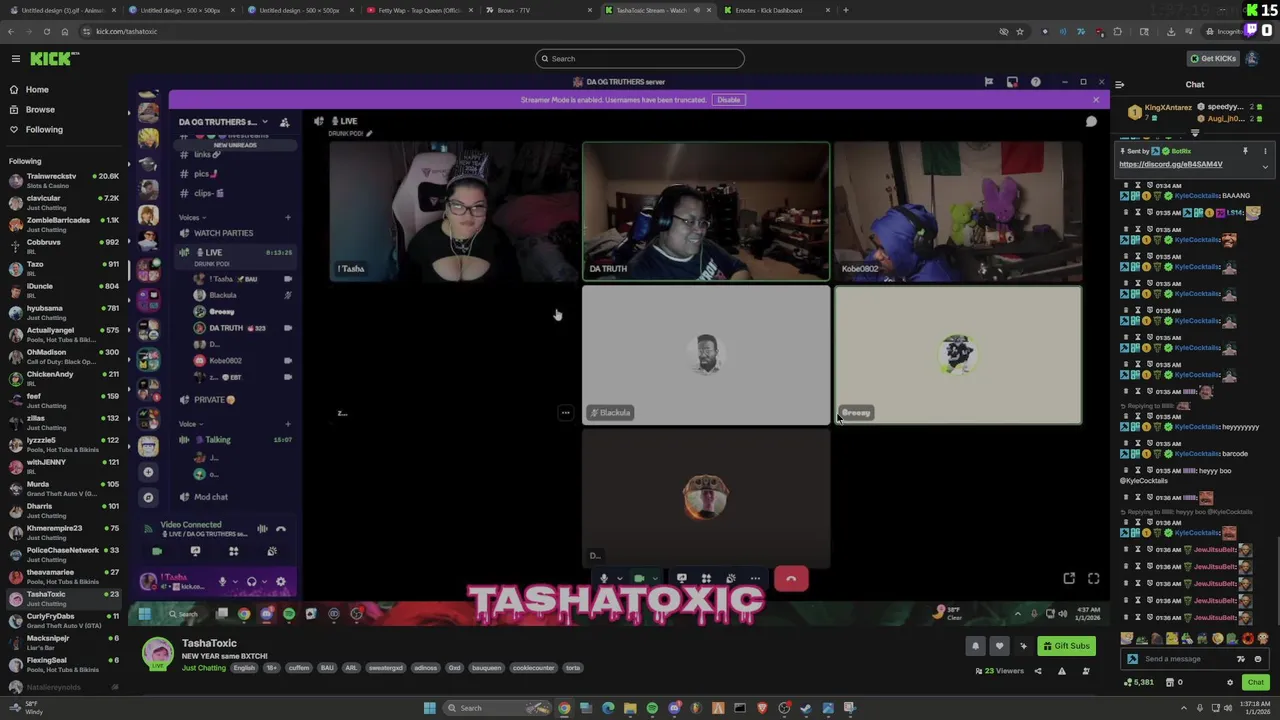Enable stream notifications with the bell
The width and height of the screenshot is (1280, 720).
[x=976, y=646]
